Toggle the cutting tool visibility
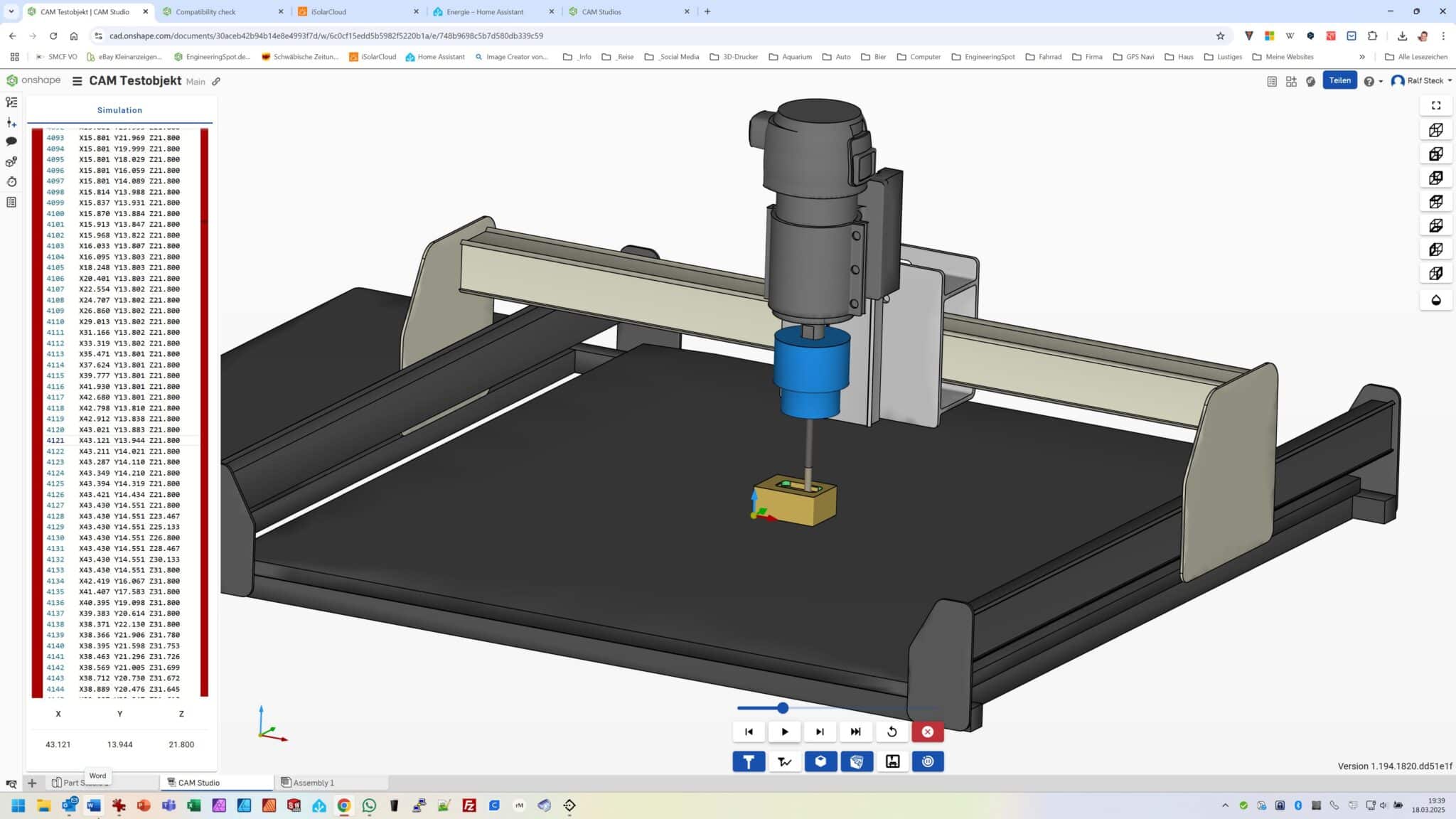This screenshot has width=1456, height=819. point(748,761)
